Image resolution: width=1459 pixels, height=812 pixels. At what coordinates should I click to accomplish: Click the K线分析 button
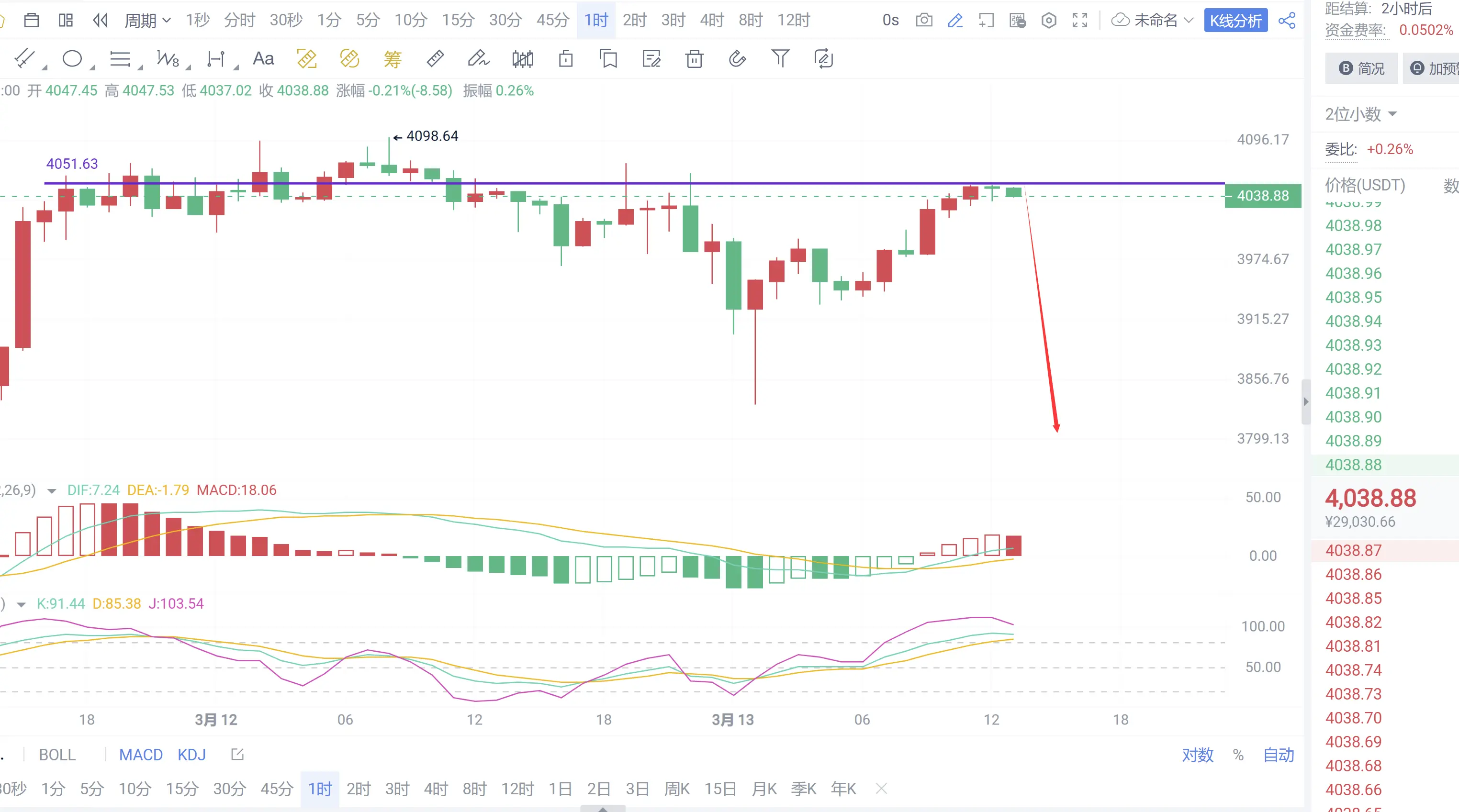(1235, 21)
